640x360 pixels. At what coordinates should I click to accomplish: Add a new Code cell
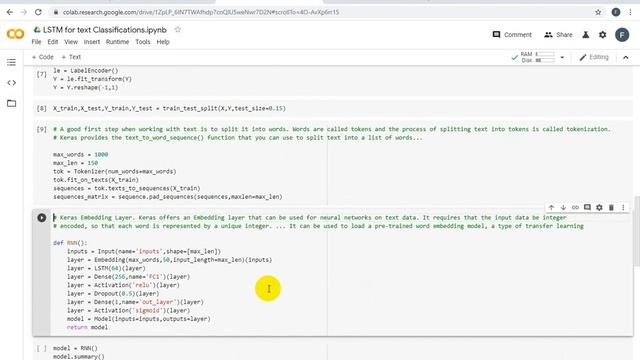43,57
